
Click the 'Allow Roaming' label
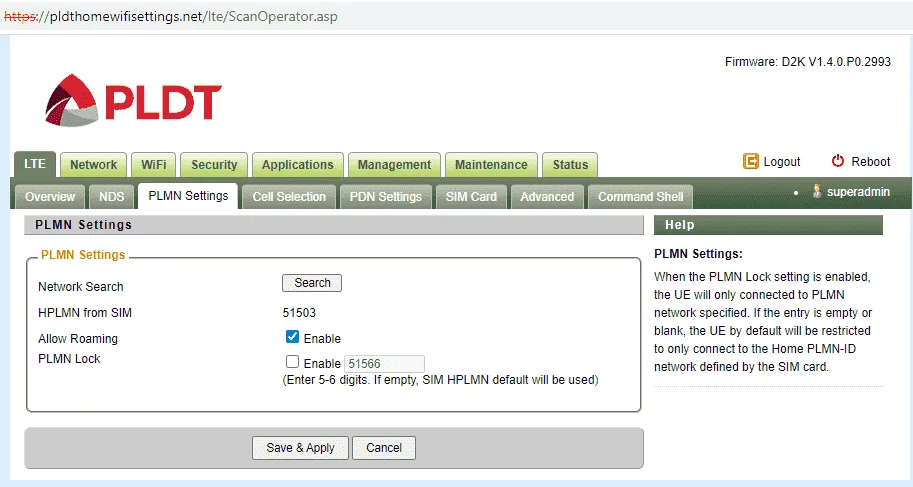tap(78, 338)
